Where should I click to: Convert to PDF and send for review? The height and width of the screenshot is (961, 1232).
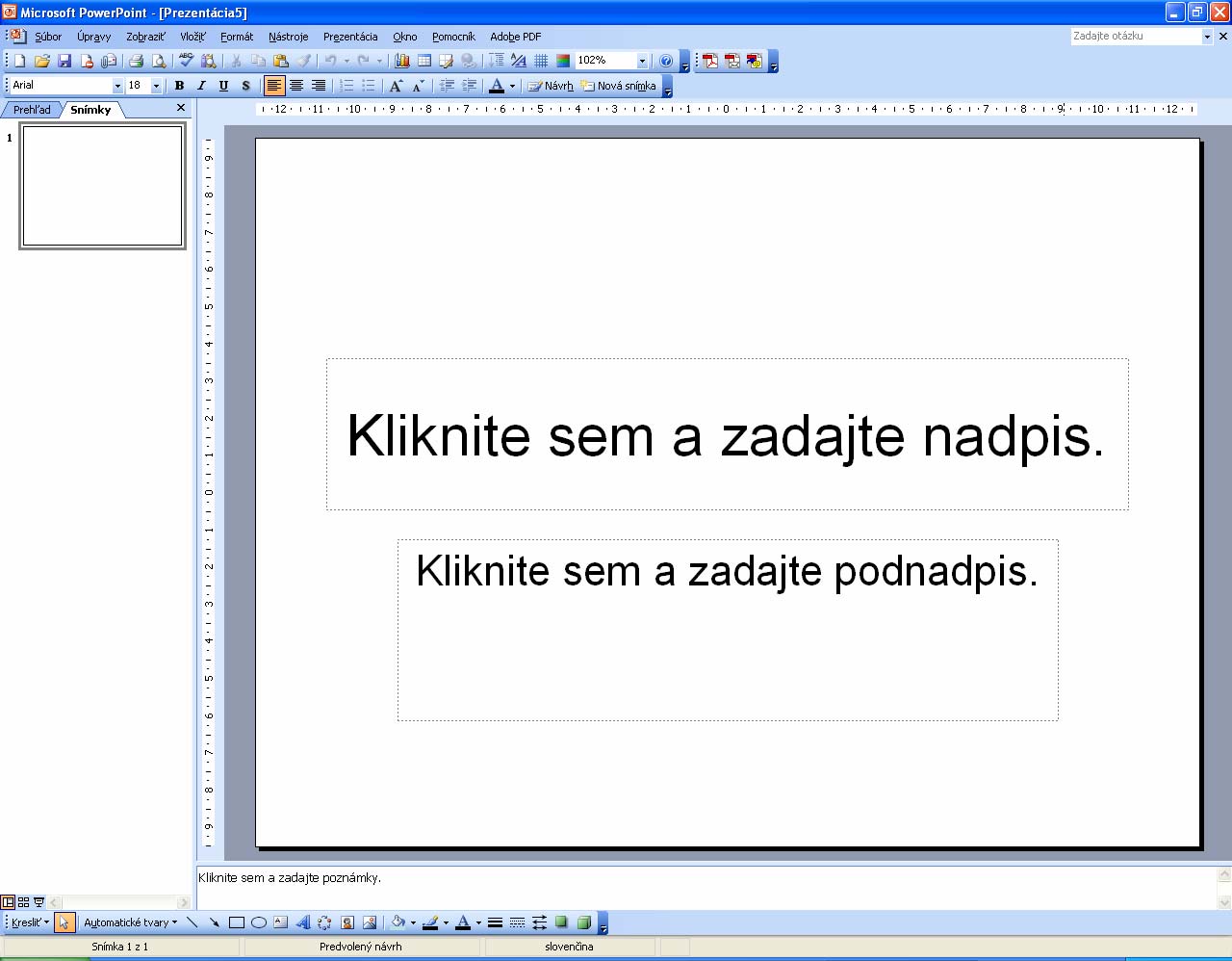pos(755,62)
